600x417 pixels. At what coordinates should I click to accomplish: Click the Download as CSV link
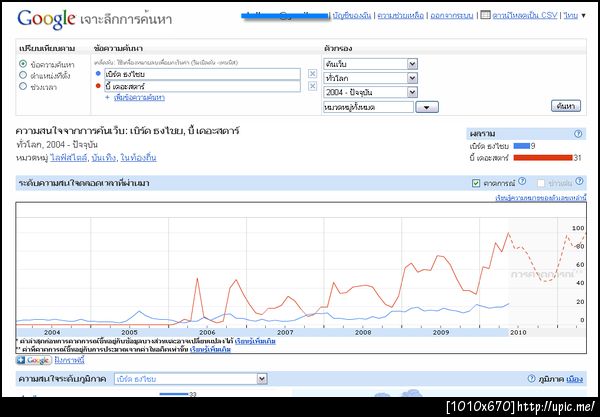coord(524,15)
